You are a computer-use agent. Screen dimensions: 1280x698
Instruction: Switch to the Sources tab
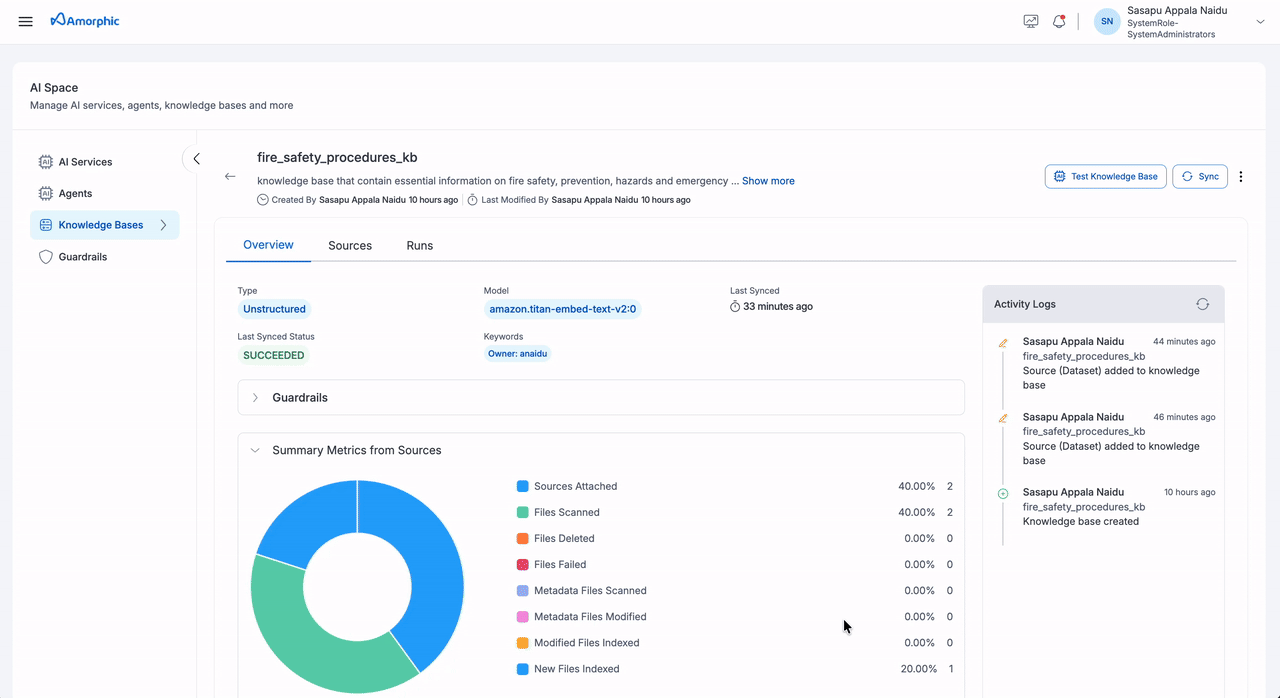349,245
